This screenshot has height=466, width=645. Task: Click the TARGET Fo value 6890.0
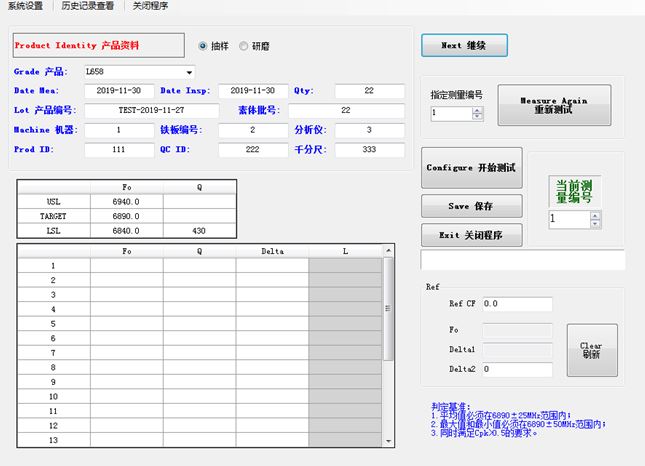pyautogui.click(x=126, y=216)
